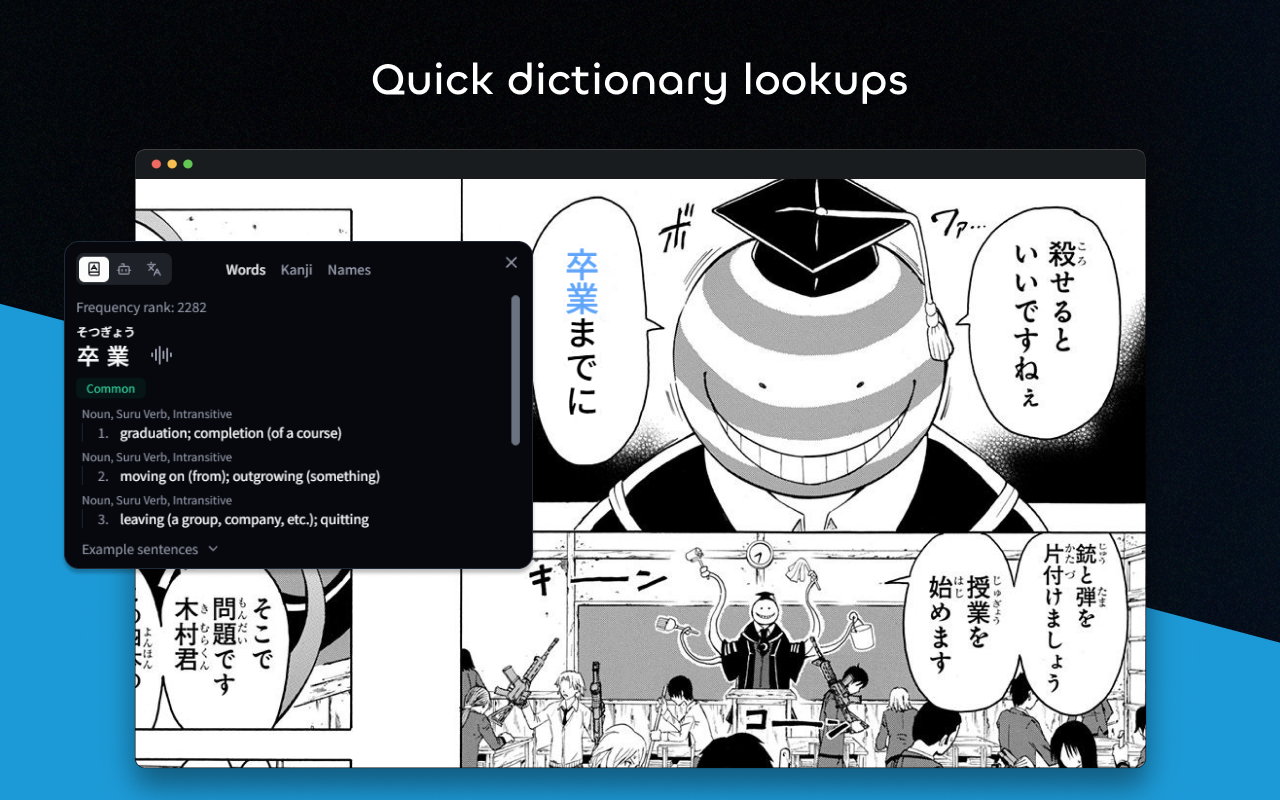Screen dimensions: 1280x800
Task: Click definition 'graduation; completion (of a course)'
Action: [x=231, y=434]
